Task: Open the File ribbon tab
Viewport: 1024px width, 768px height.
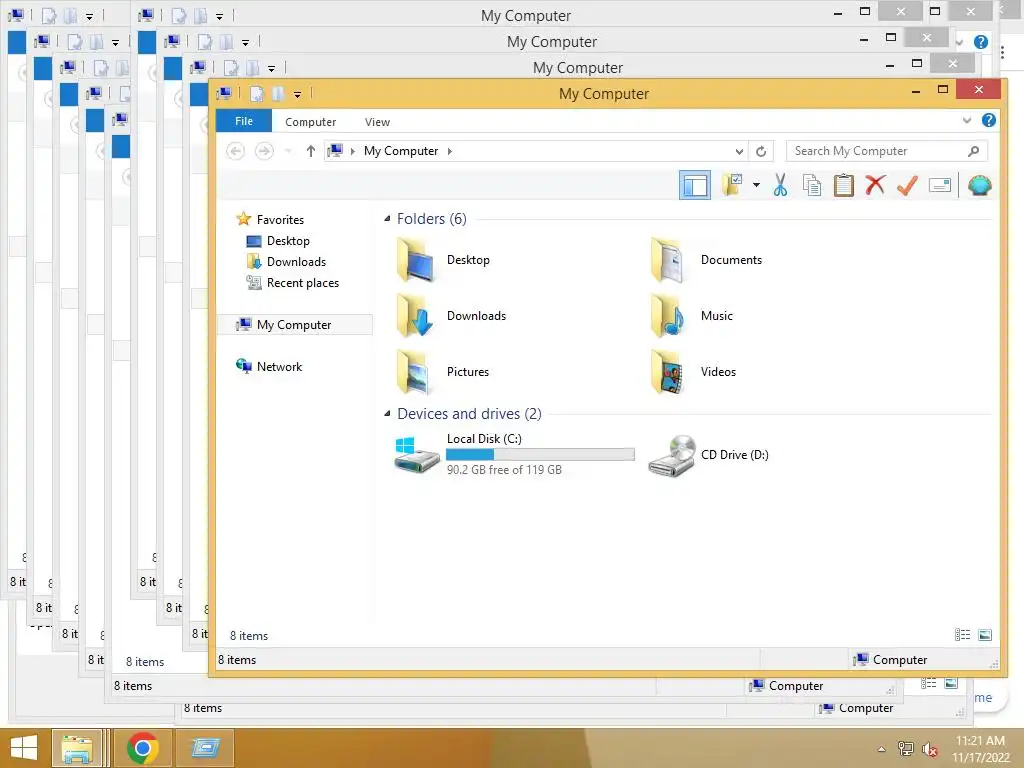Action: click(244, 121)
